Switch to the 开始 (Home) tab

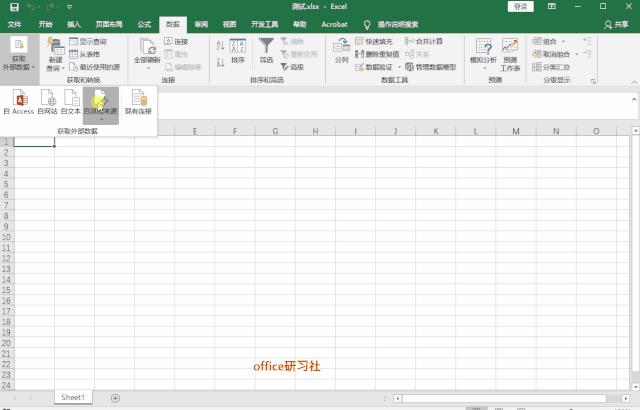(x=45, y=24)
